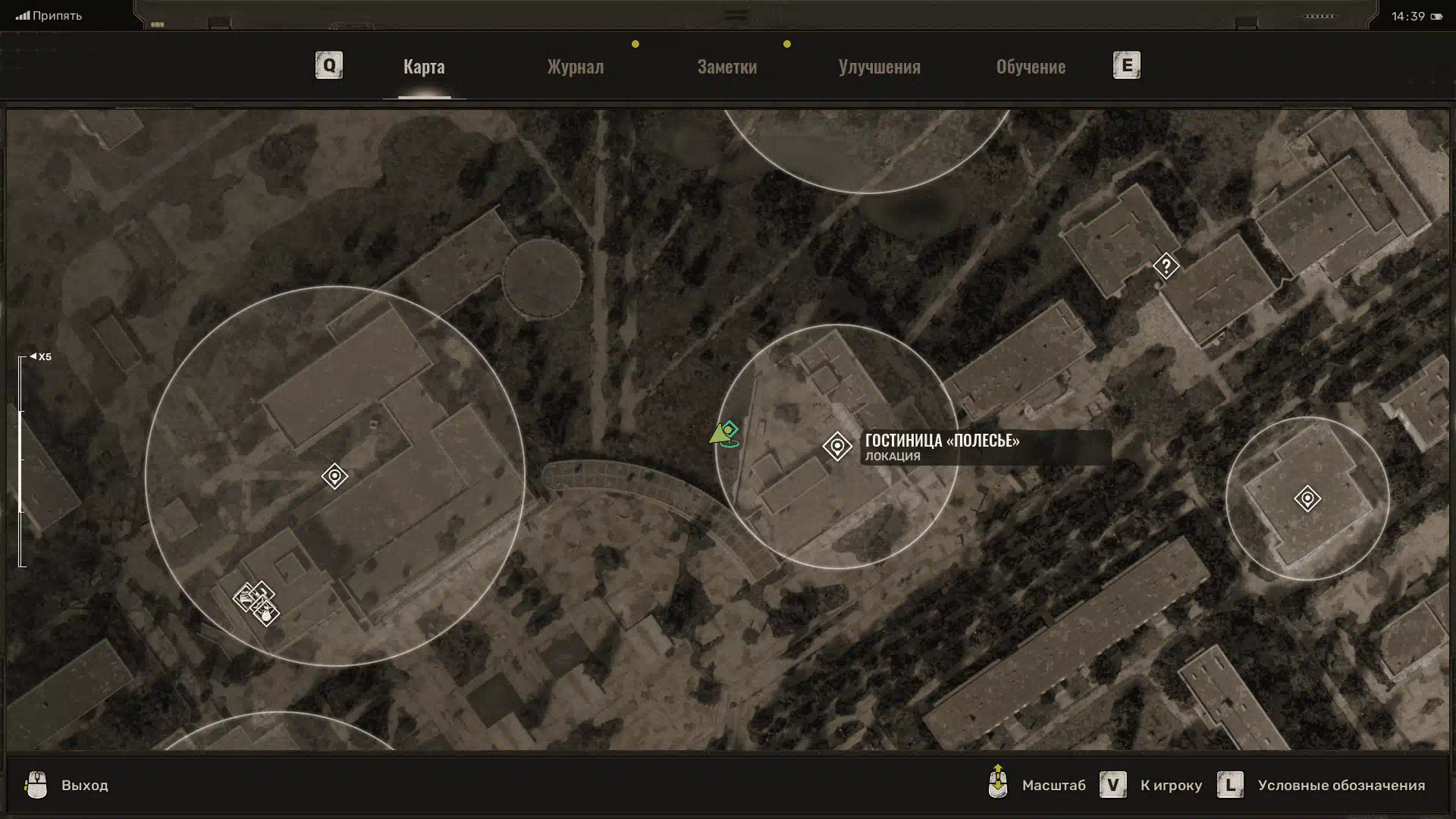This screenshot has height=819, width=1456.
Task: Click location marker in right small circle
Action: (x=1307, y=499)
